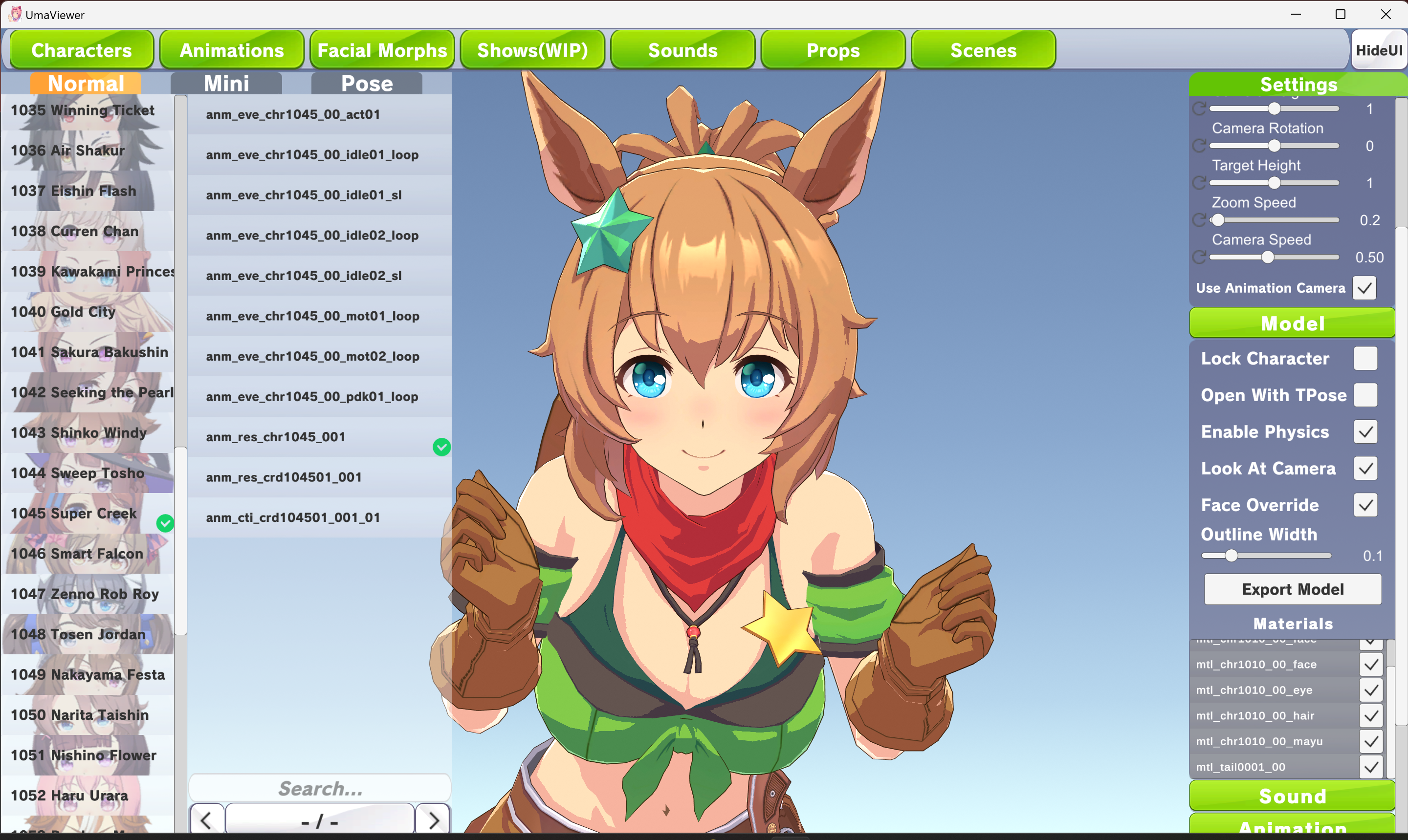Screen dimensions: 1408x840
Task: Click the Camera Rotation slider handle
Action: (x=1274, y=146)
